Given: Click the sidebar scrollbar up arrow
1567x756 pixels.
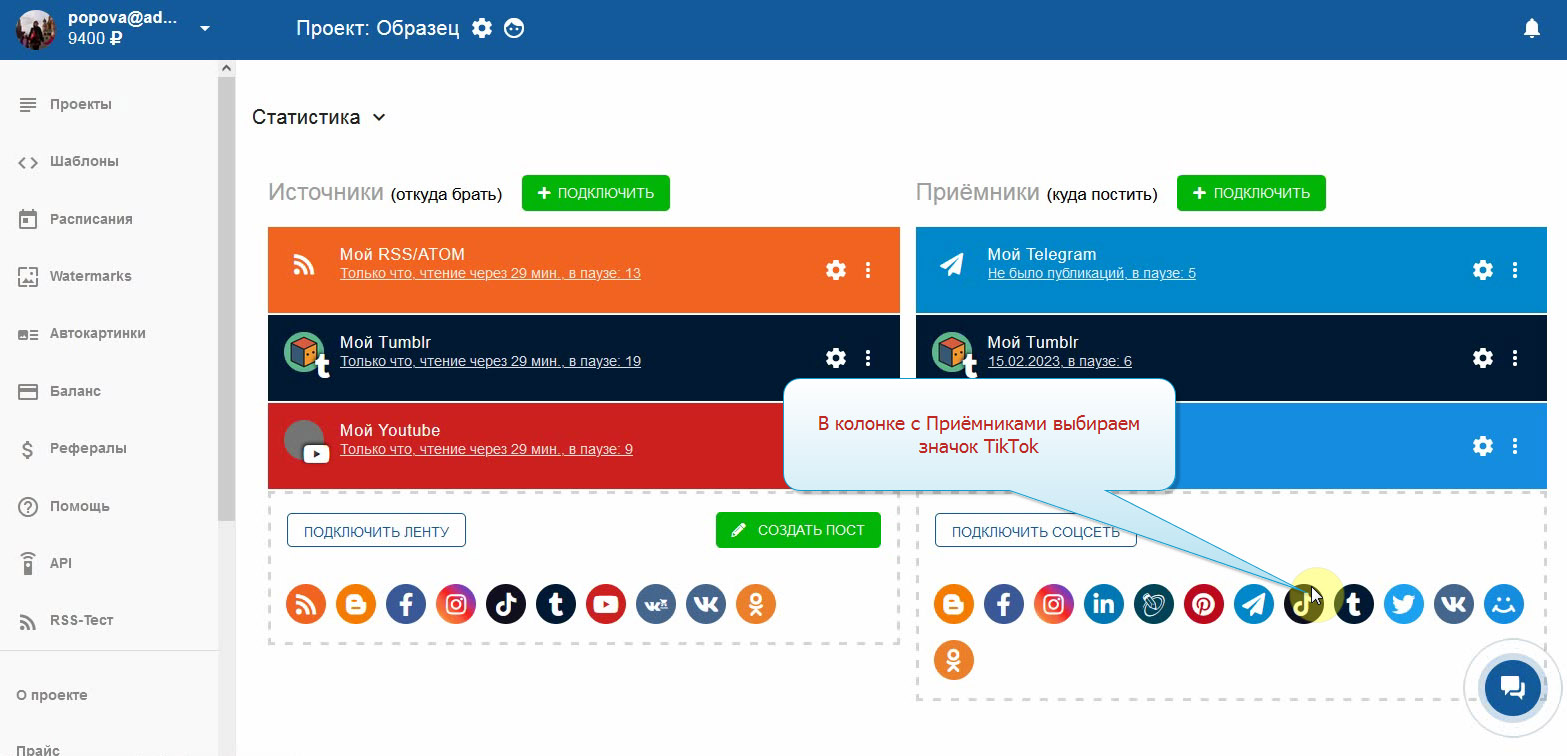Looking at the screenshot, I should coord(226,68).
